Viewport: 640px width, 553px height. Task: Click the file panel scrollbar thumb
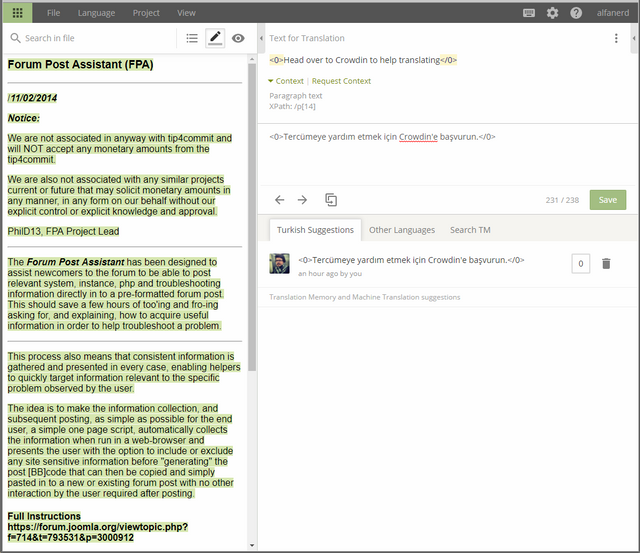[252, 216]
